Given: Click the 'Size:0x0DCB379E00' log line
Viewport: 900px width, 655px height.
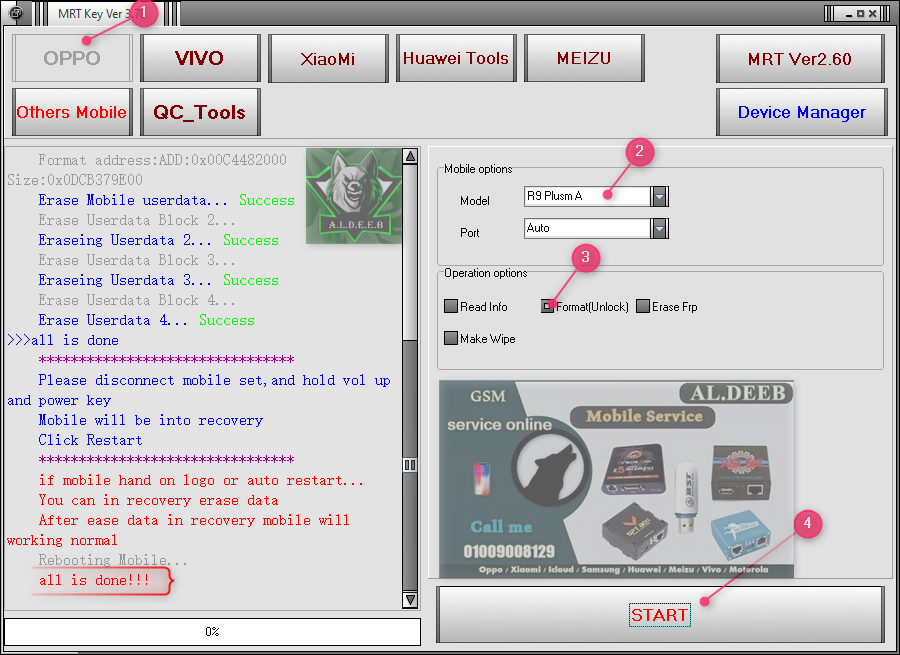Looking at the screenshot, I should click(75, 180).
